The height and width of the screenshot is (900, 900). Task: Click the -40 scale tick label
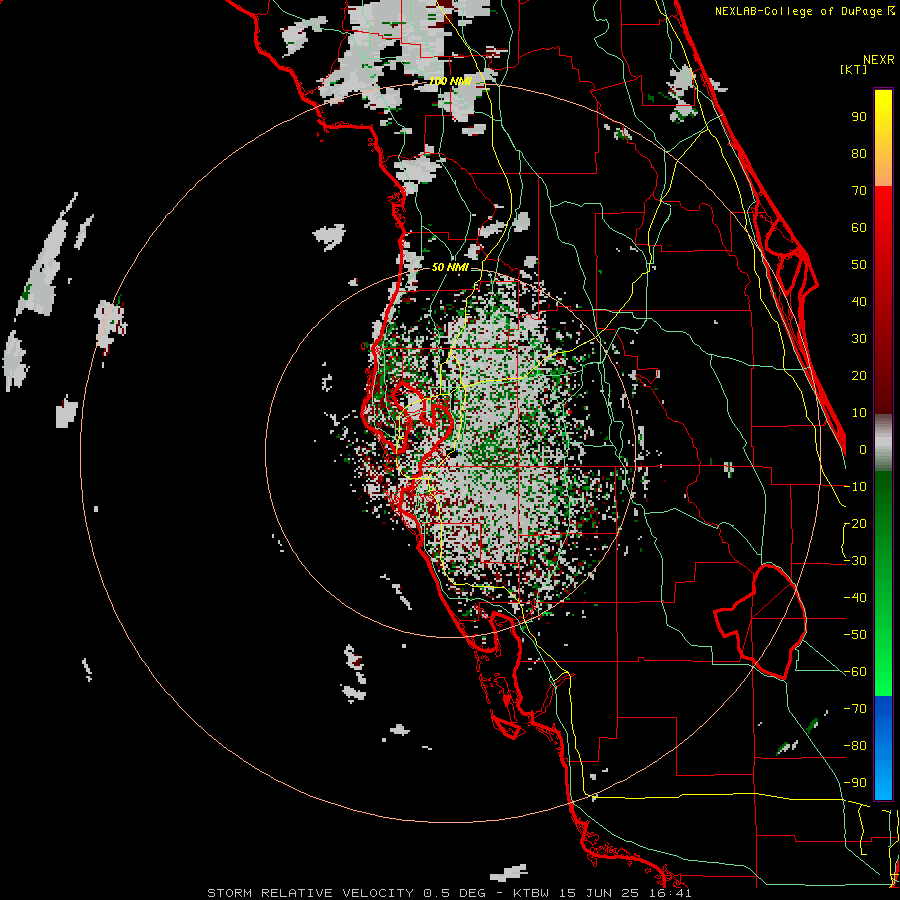pos(855,598)
